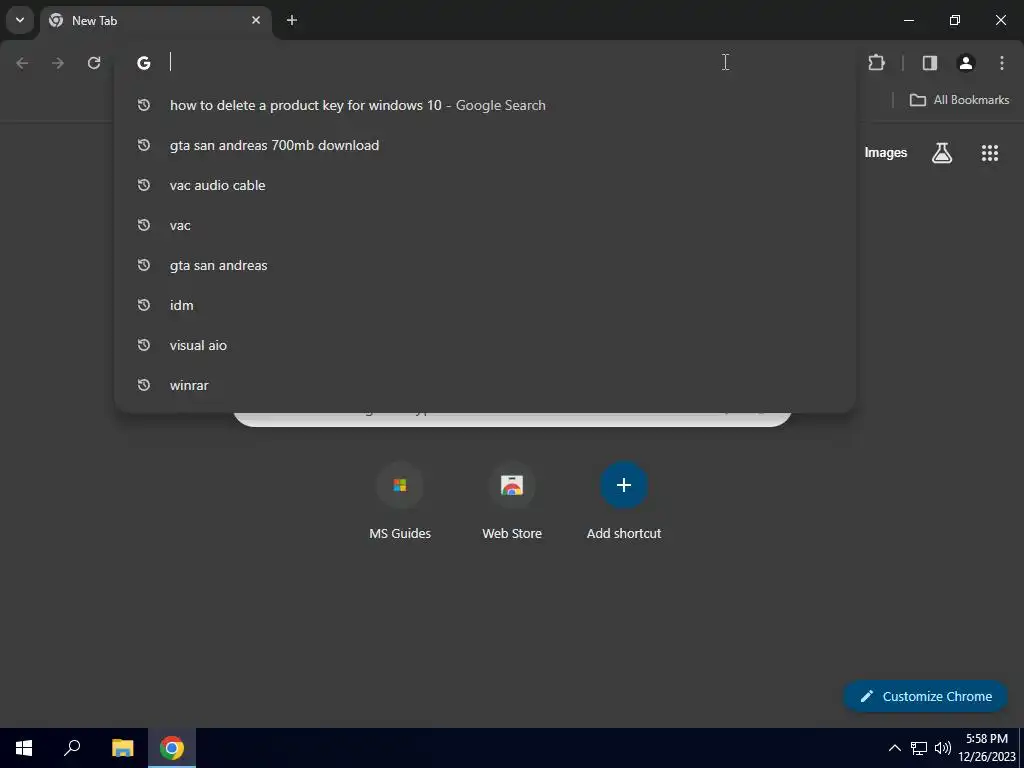Open the All Bookmarks folder
This screenshot has width=1024, height=768.
click(x=959, y=100)
